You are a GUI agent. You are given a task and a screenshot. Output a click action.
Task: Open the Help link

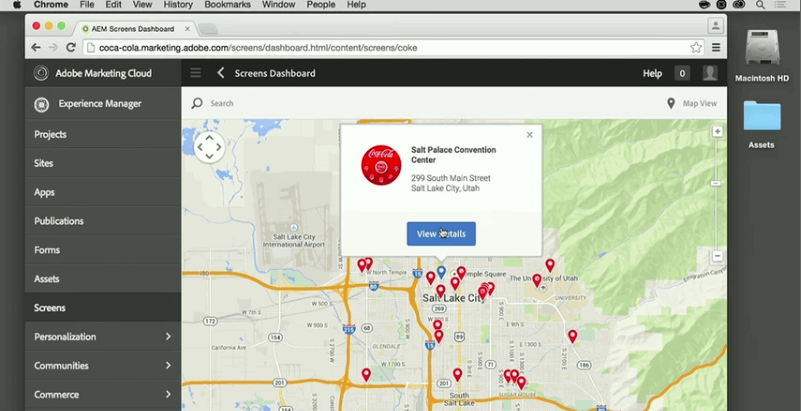click(x=652, y=73)
